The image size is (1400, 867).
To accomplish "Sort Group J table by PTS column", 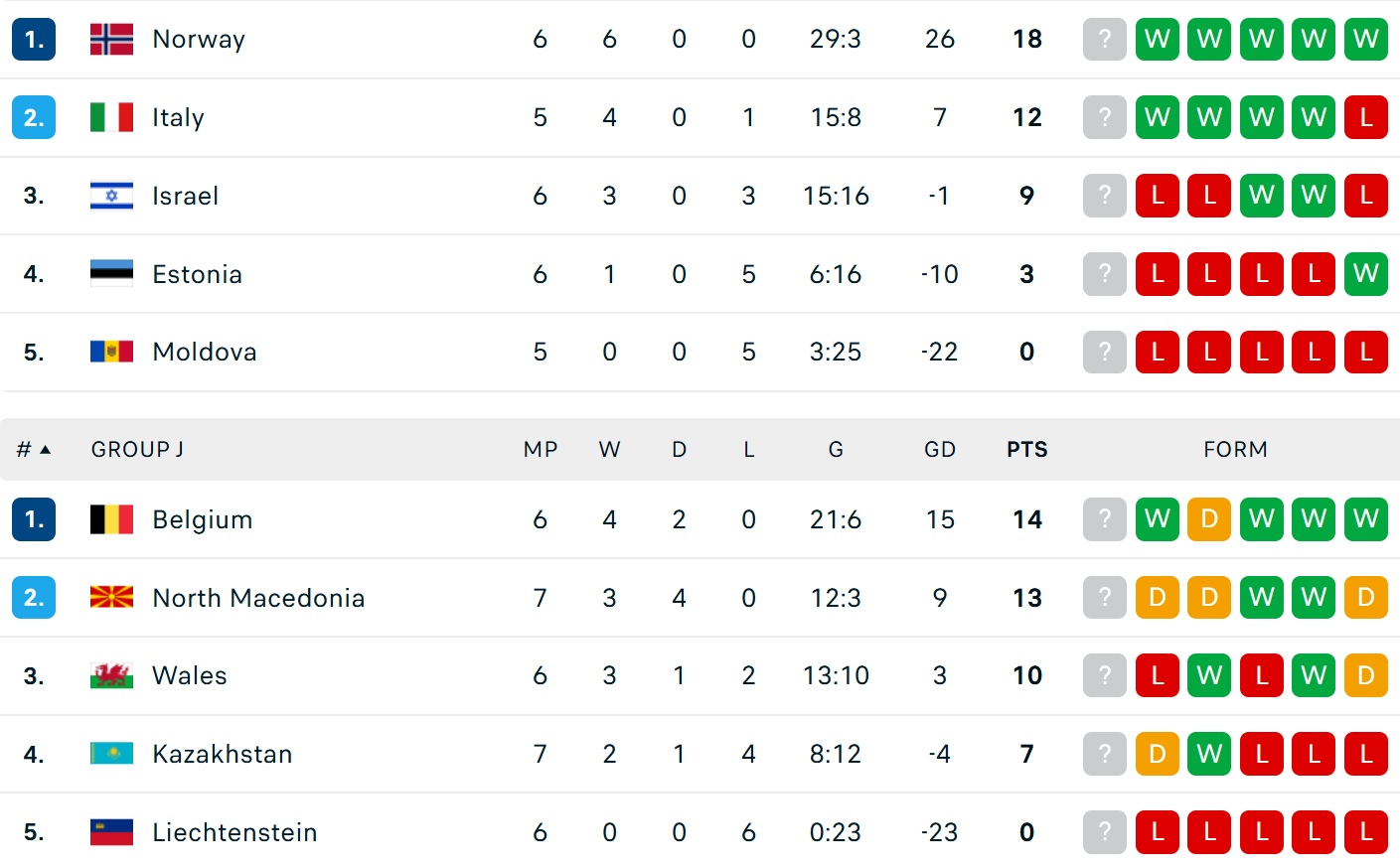I will tap(1026, 450).
